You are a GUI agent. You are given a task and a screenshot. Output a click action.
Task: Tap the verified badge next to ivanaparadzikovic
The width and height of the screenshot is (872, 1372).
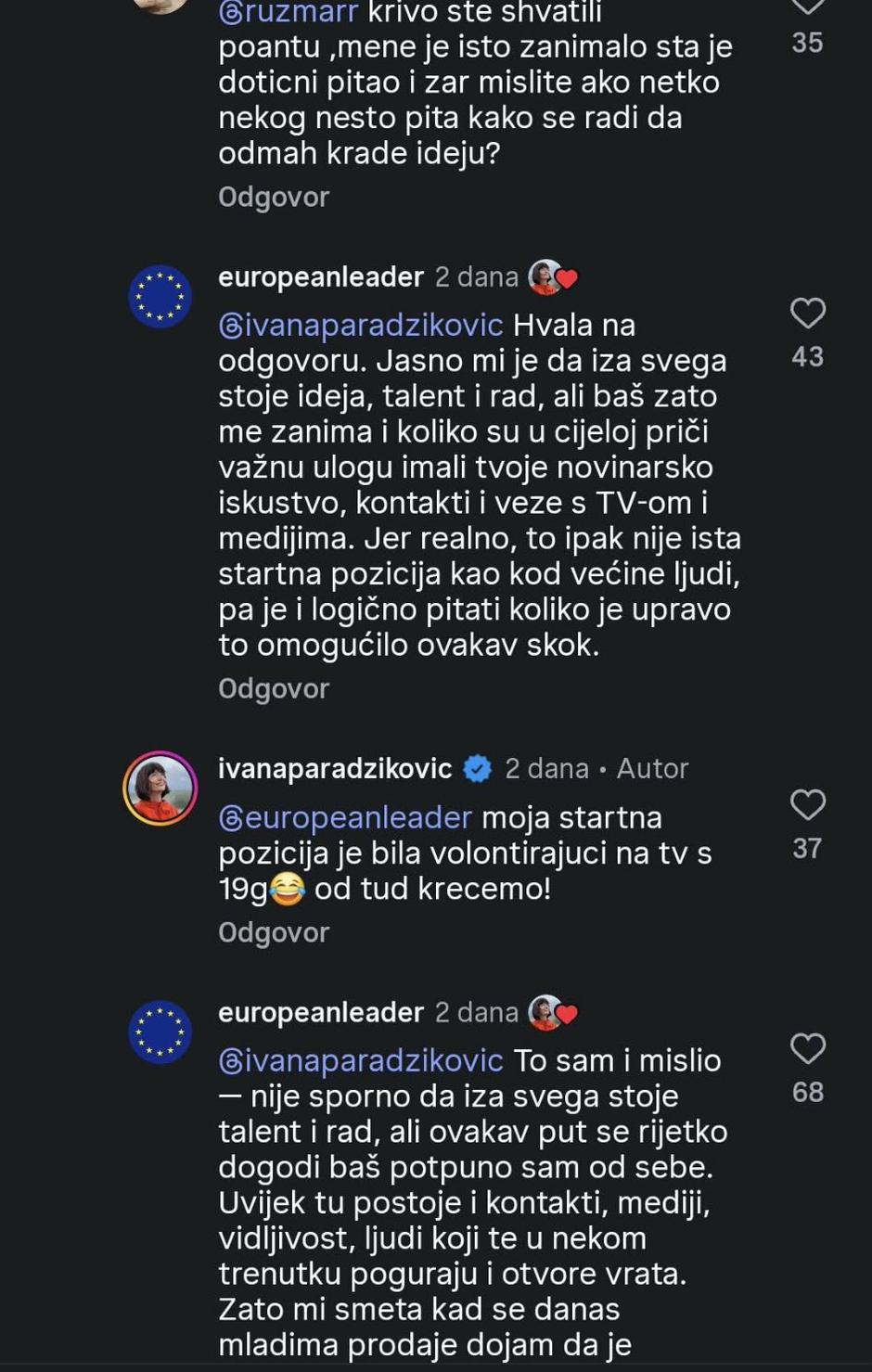point(477,769)
